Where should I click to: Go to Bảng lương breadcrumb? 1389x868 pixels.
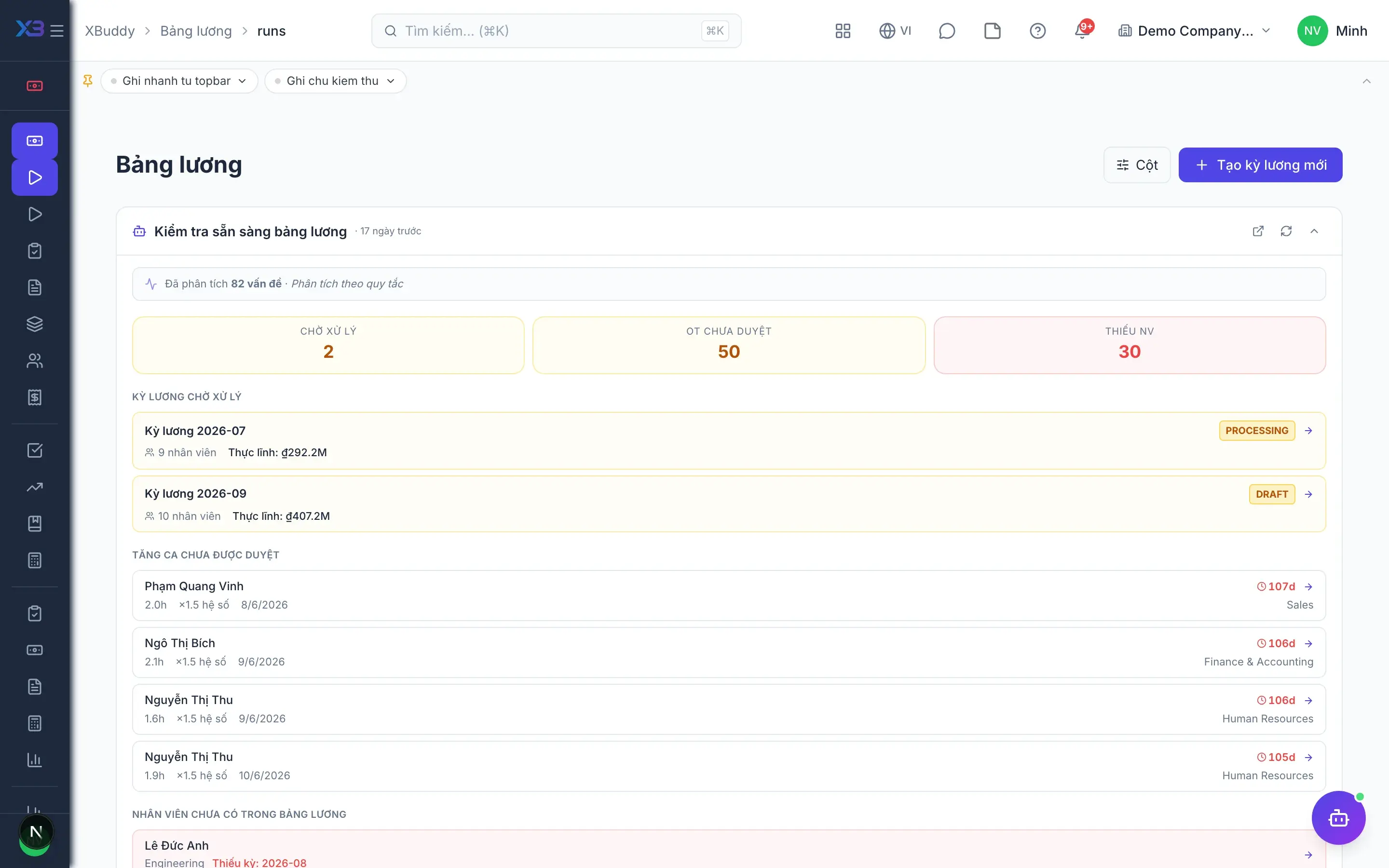[196, 30]
